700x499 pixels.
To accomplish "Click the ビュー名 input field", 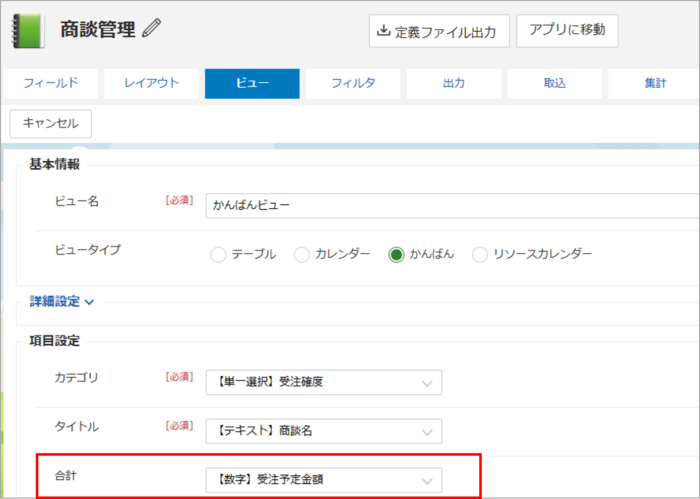I will coord(453,206).
